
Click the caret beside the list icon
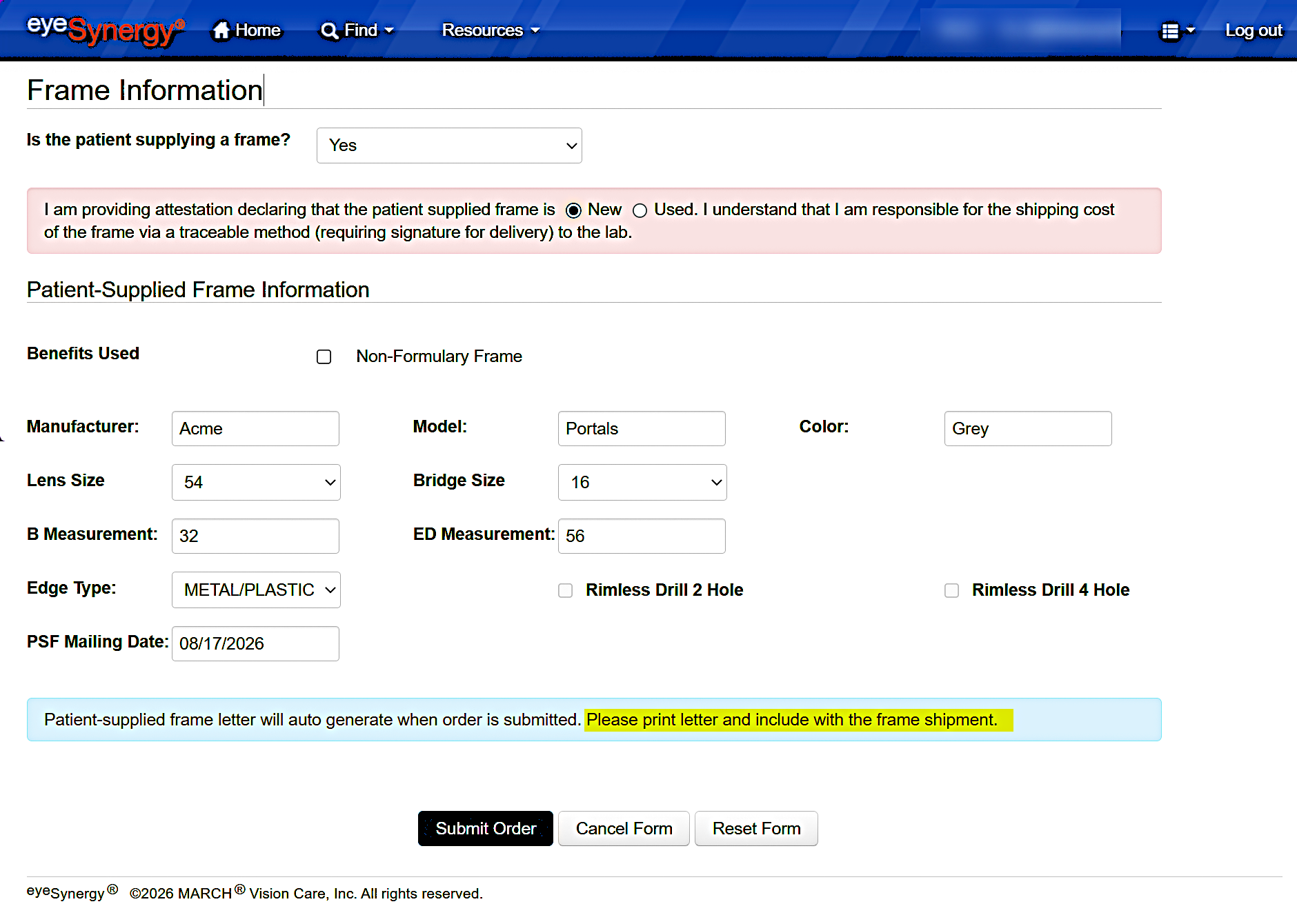pos(1190,30)
